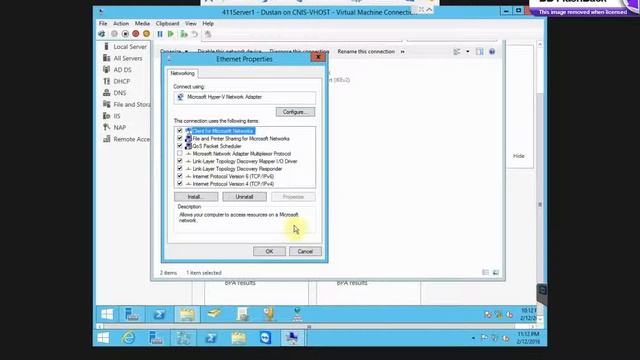Click the Turn Off VM toolbar icon
This screenshot has height=360, width=640.
[125, 34]
